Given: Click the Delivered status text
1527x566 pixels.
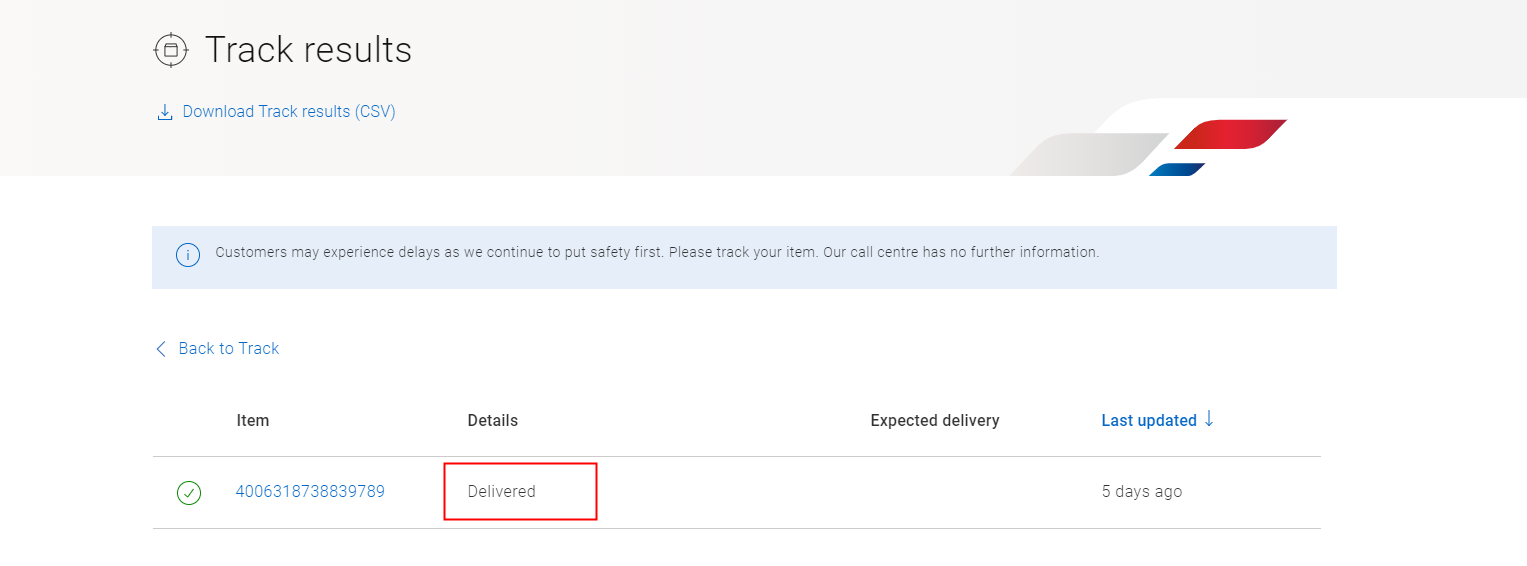Looking at the screenshot, I should pos(502,492).
